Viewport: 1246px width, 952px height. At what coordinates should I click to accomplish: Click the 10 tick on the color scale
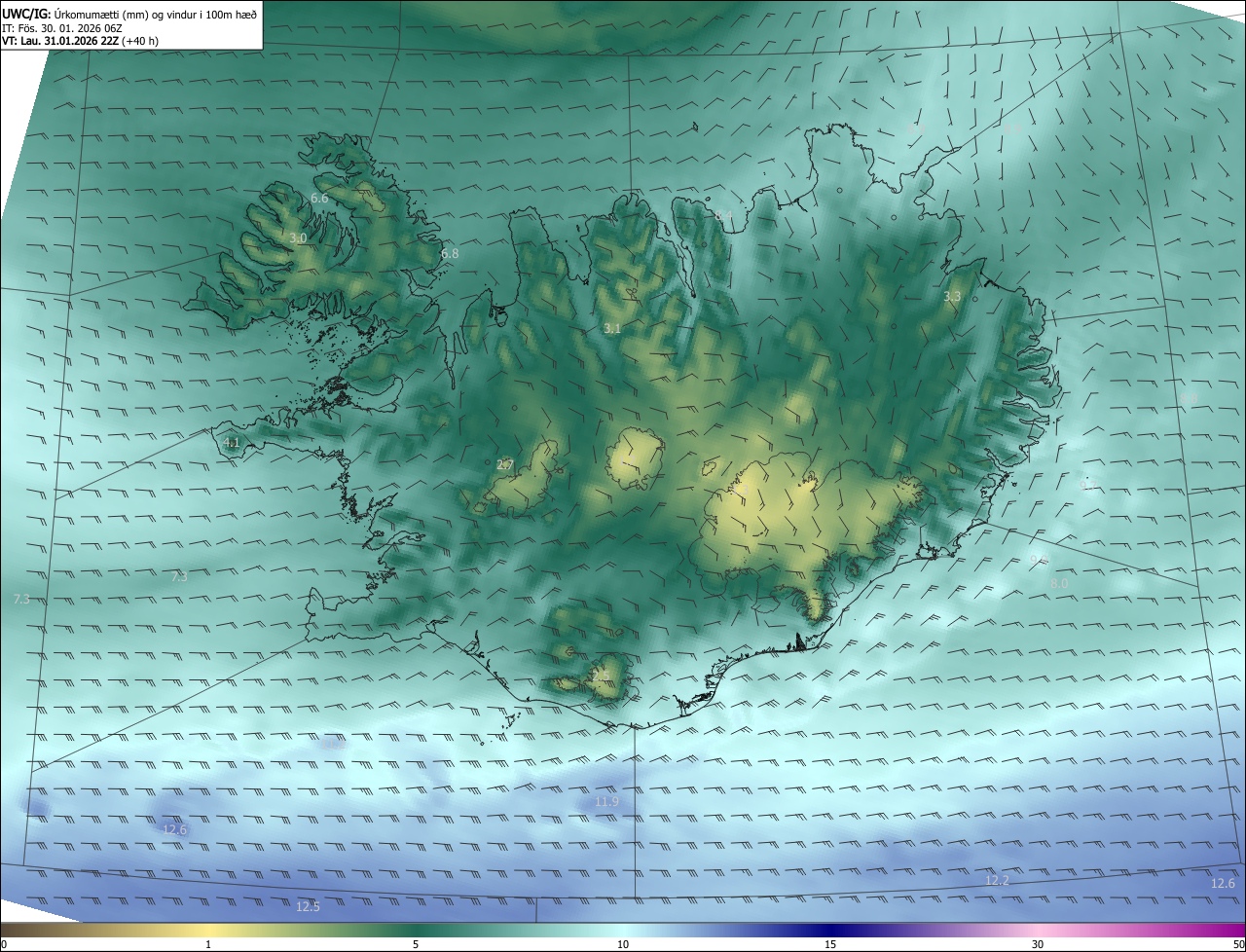[x=623, y=944]
